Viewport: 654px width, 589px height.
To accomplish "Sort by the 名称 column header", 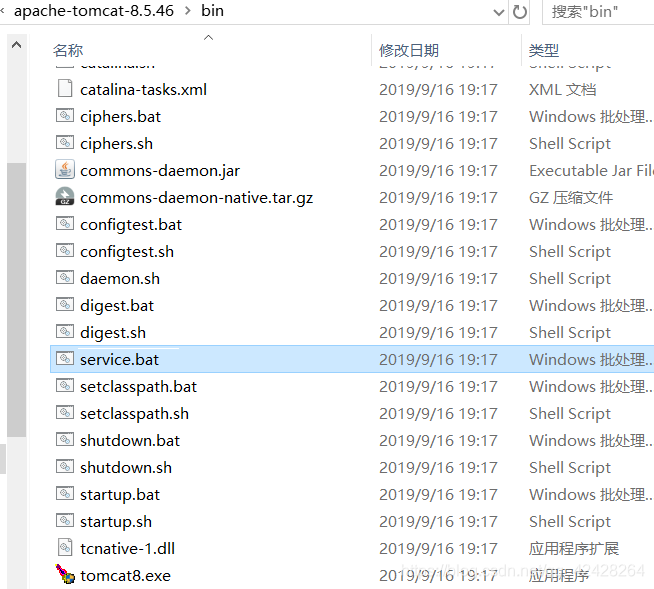I will pos(68,50).
